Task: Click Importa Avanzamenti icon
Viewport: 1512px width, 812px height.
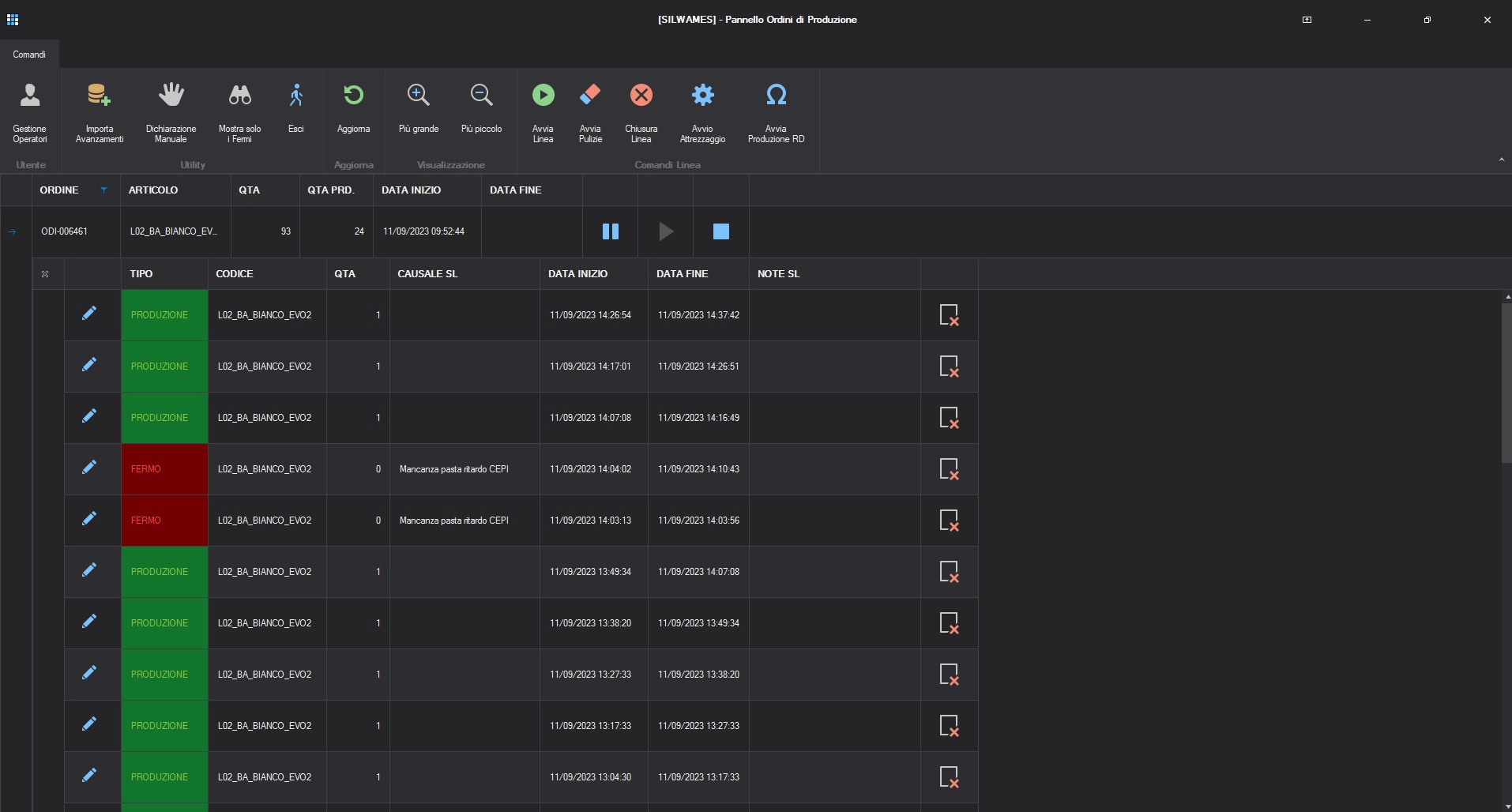Action: 98,111
